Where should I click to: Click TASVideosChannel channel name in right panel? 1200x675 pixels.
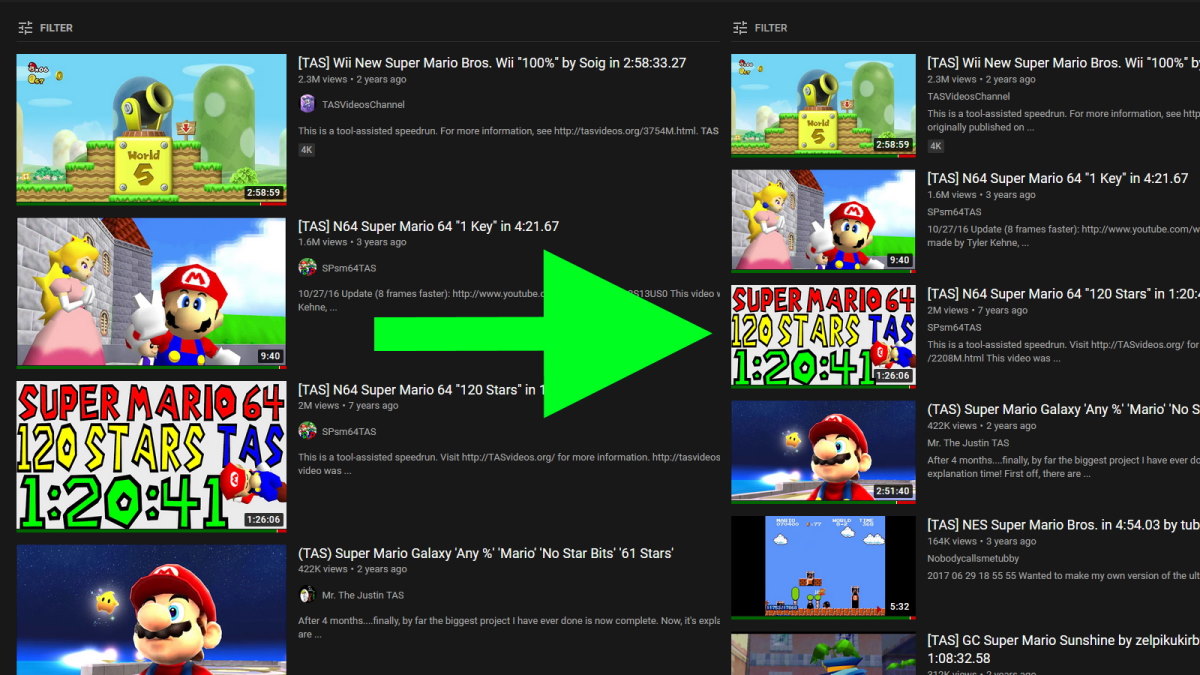tap(969, 96)
